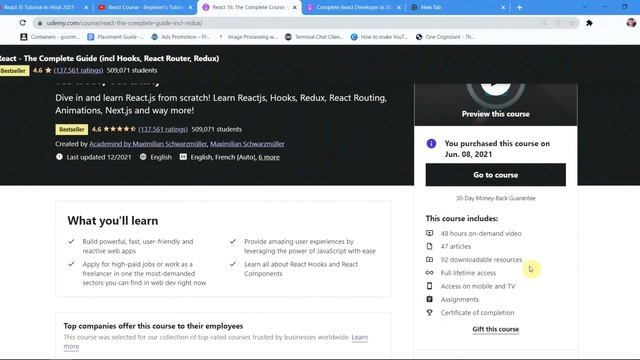Viewport: 640px width, 360px height.
Task: Open the Placement Guide bookmark
Action: [116, 37]
